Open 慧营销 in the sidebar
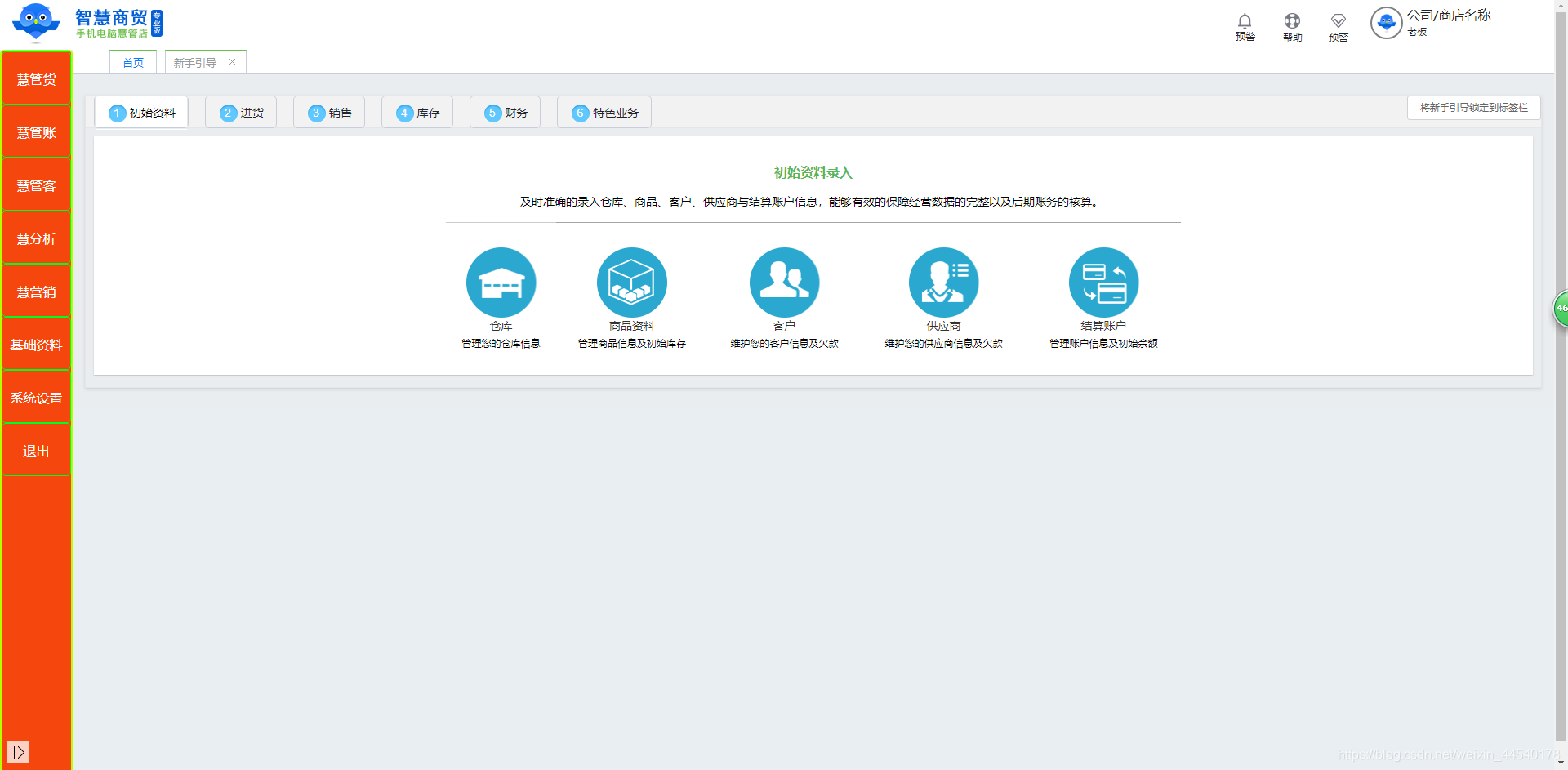1568x770 pixels. pyautogui.click(x=37, y=292)
